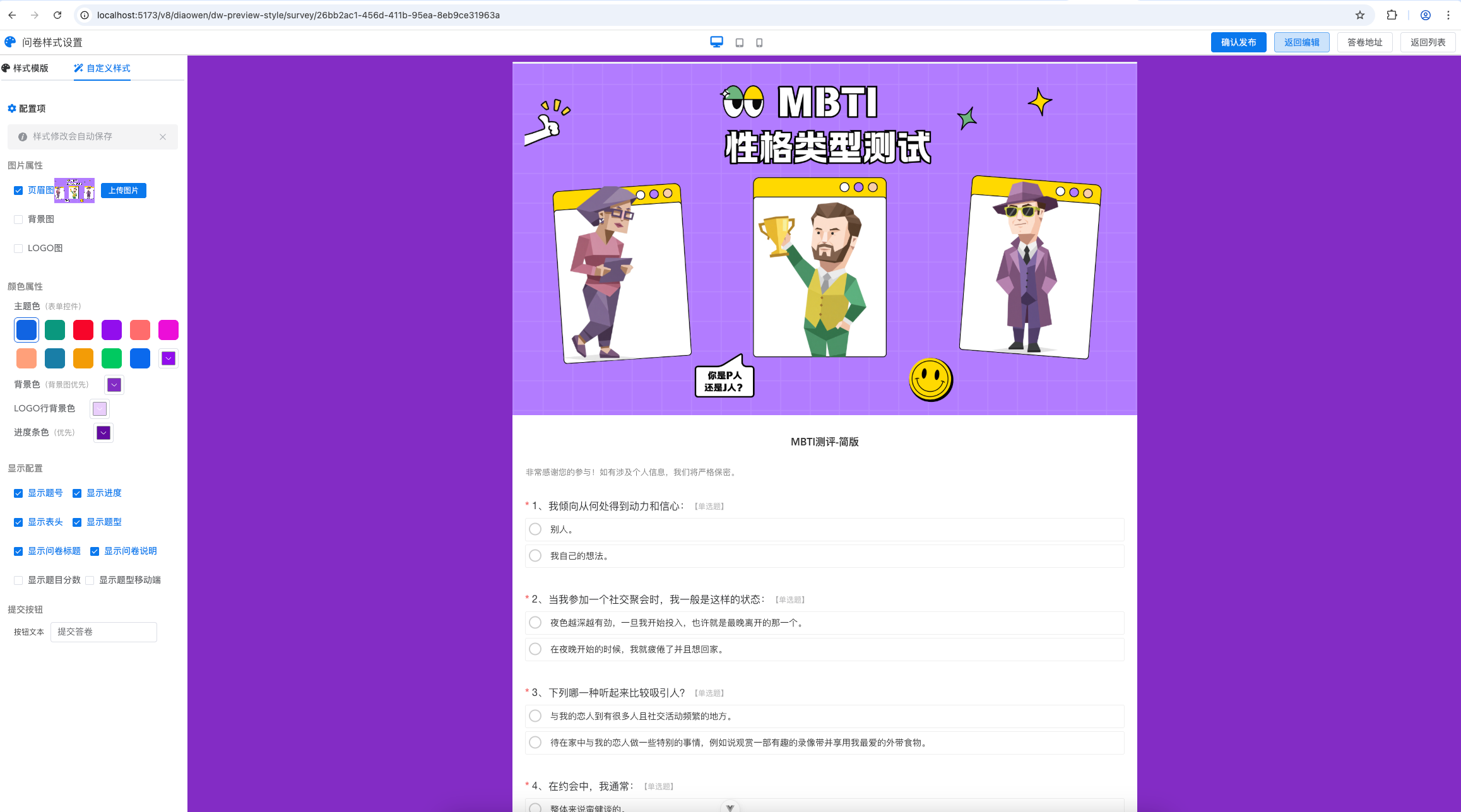Image resolution: width=1461 pixels, height=812 pixels.
Task: Select the red theme color swatch
Action: pos(83,330)
